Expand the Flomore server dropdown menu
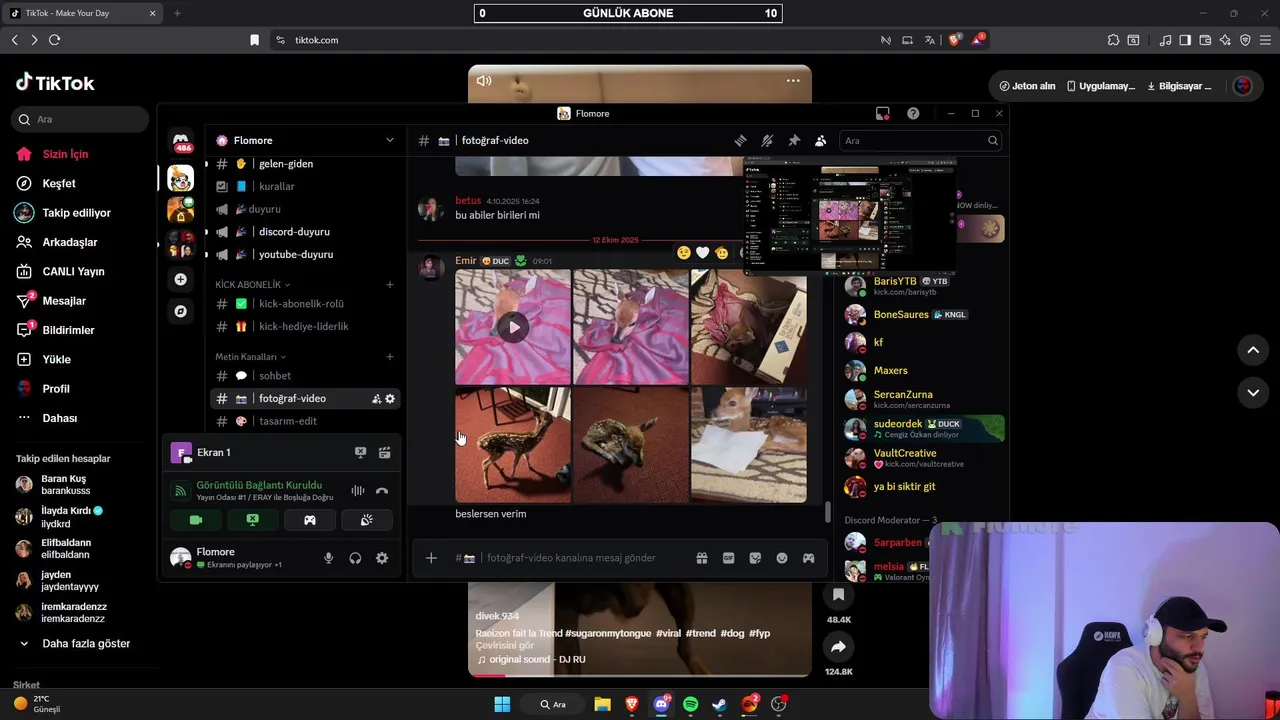This screenshot has height=720, width=1280. pos(390,141)
